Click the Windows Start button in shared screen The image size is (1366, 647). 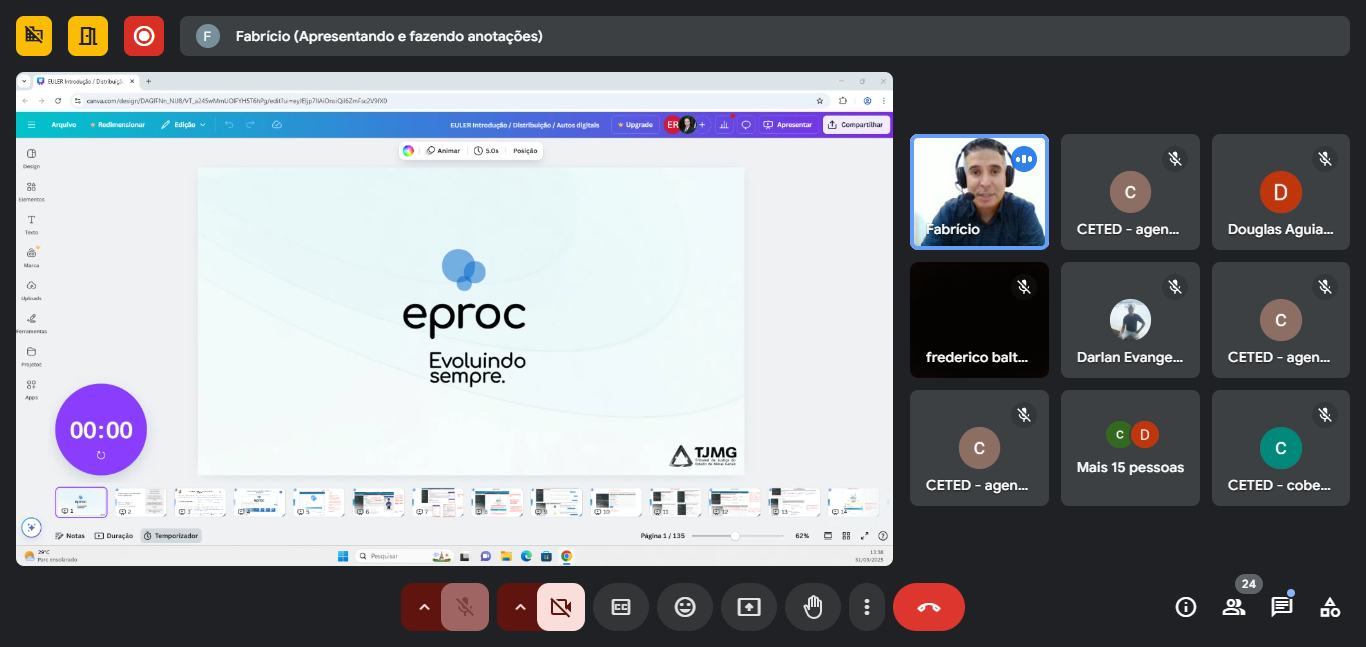coord(343,556)
